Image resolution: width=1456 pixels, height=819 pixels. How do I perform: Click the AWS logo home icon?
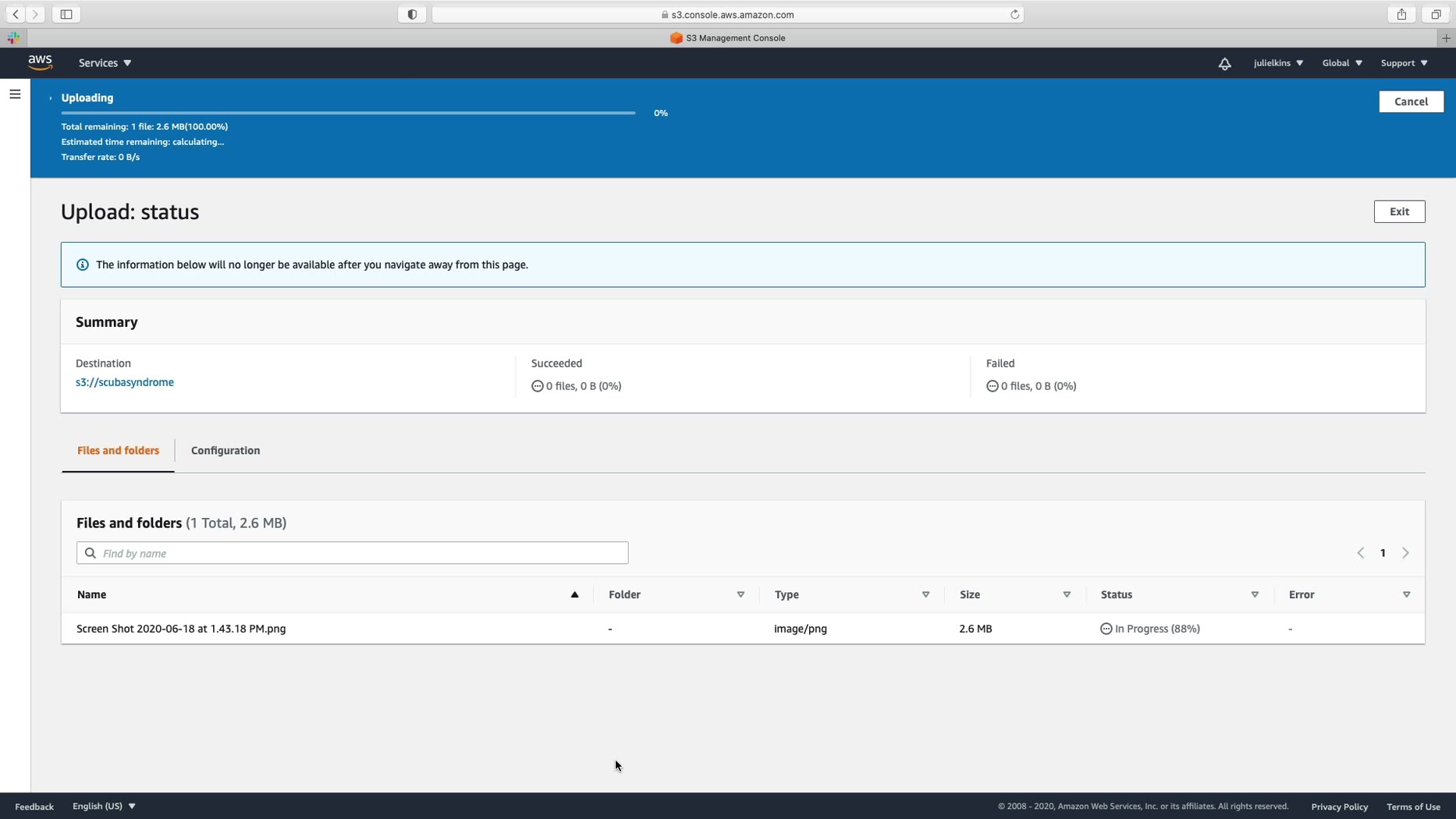[40, 62]
